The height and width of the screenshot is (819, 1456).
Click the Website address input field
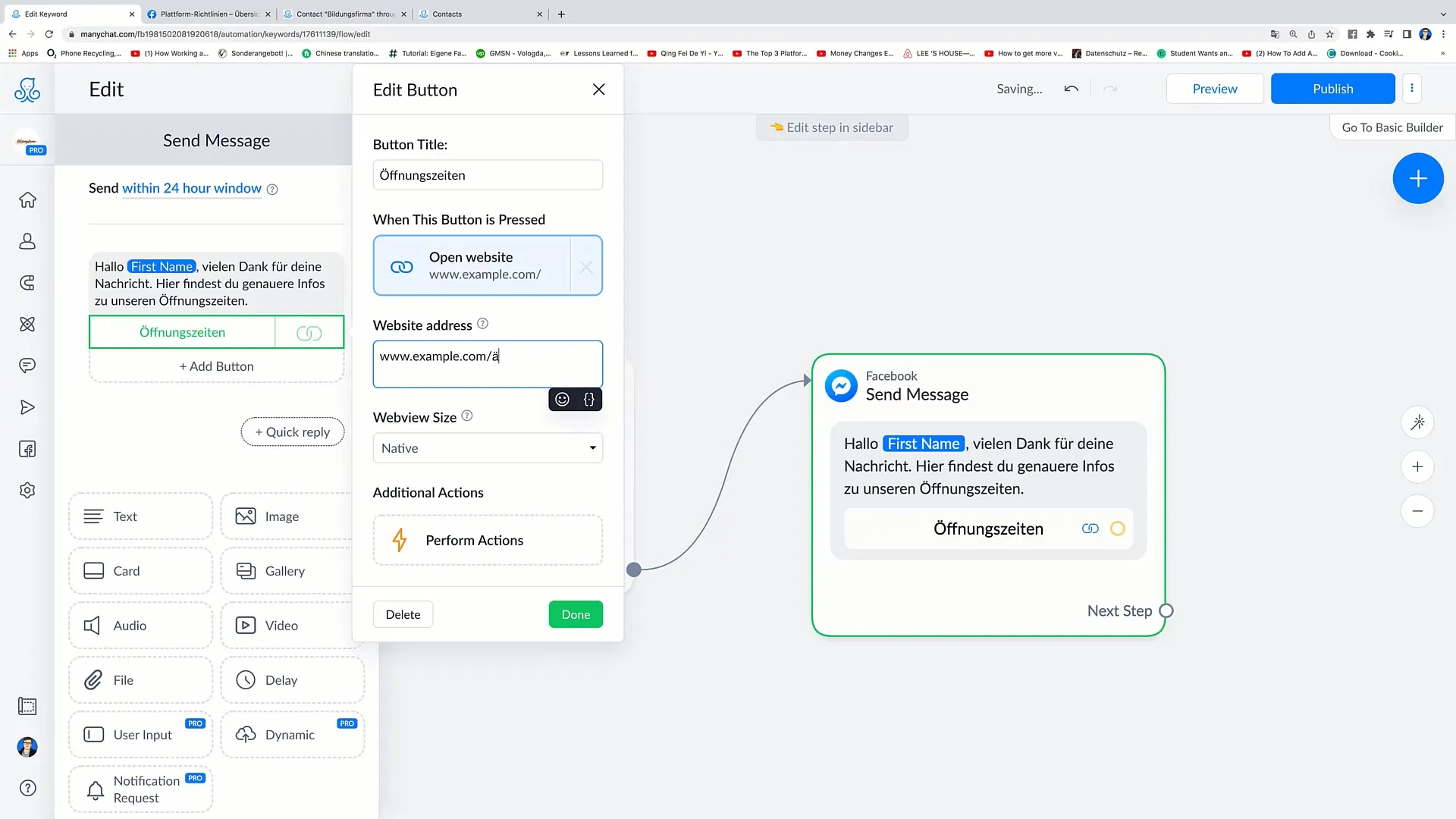488,364
